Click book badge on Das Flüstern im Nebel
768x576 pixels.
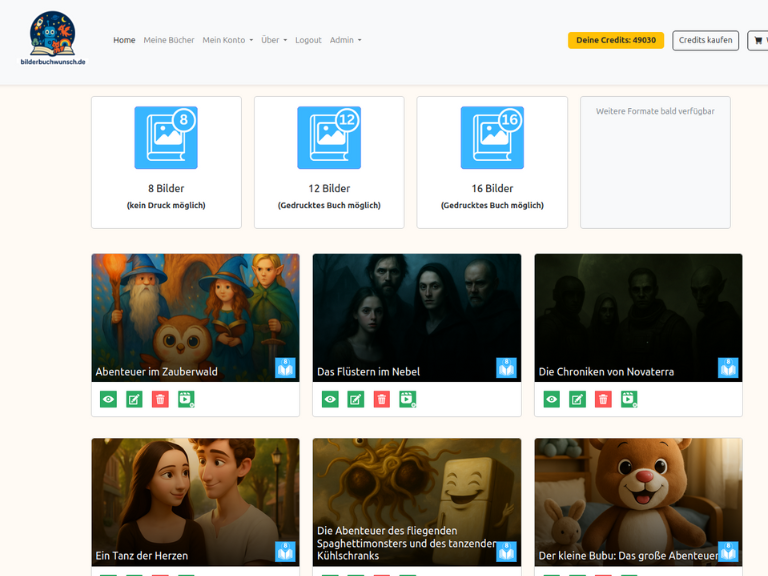tap(506, 368)
